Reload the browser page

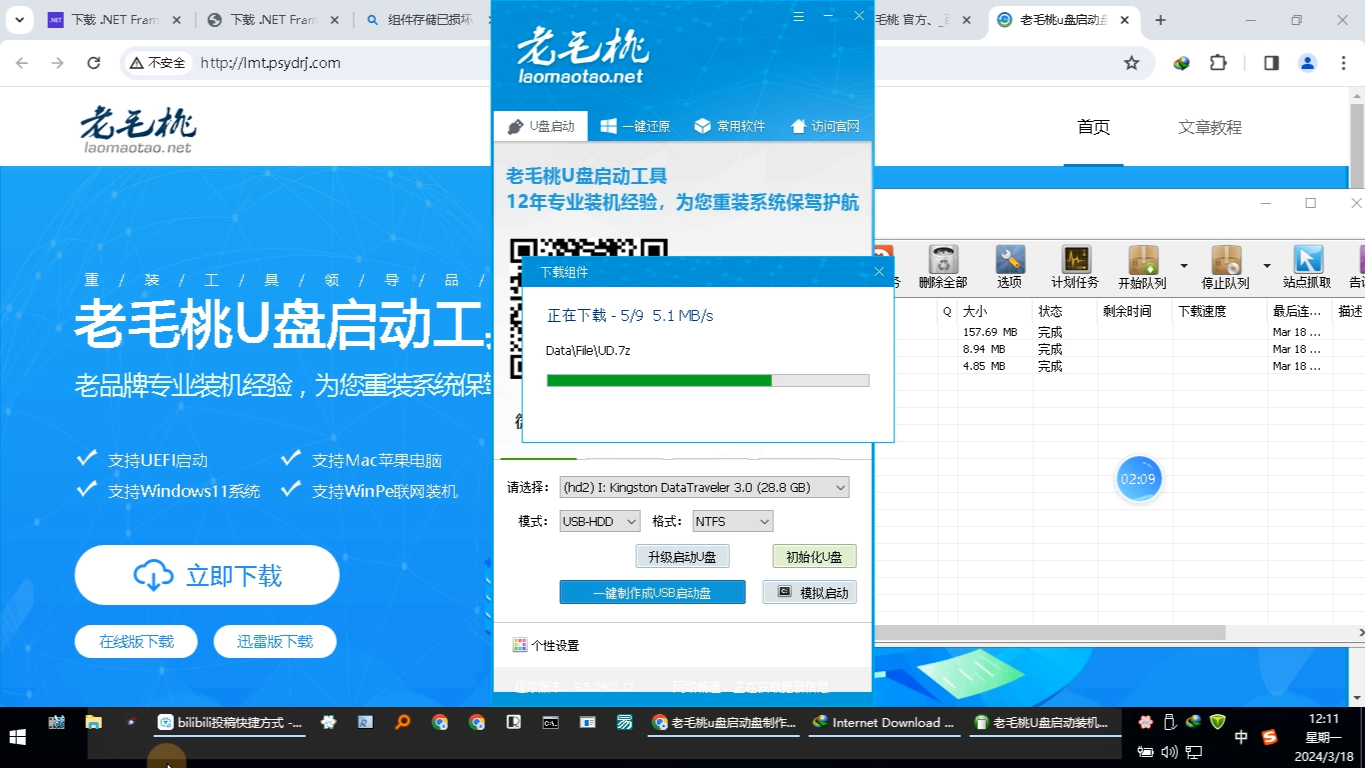pos(94,63)
